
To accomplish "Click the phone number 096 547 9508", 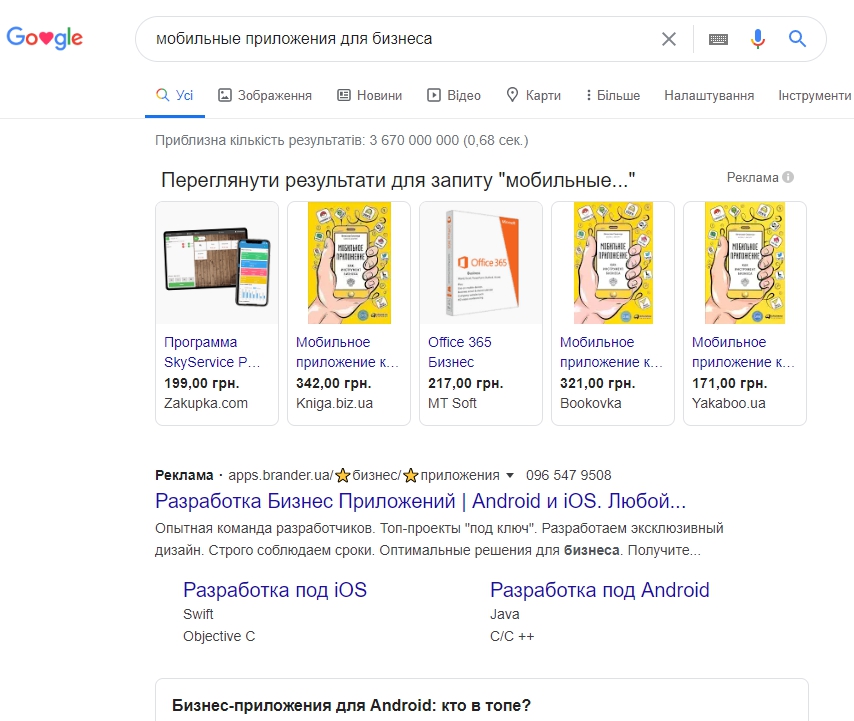I will point(569,475).
